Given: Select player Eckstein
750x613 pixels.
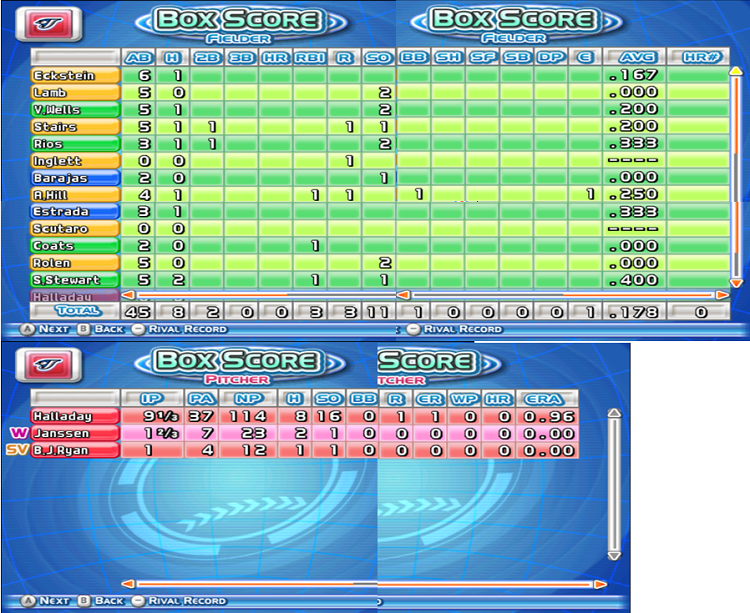Looking at the screenshot, I should coord(75,75).
